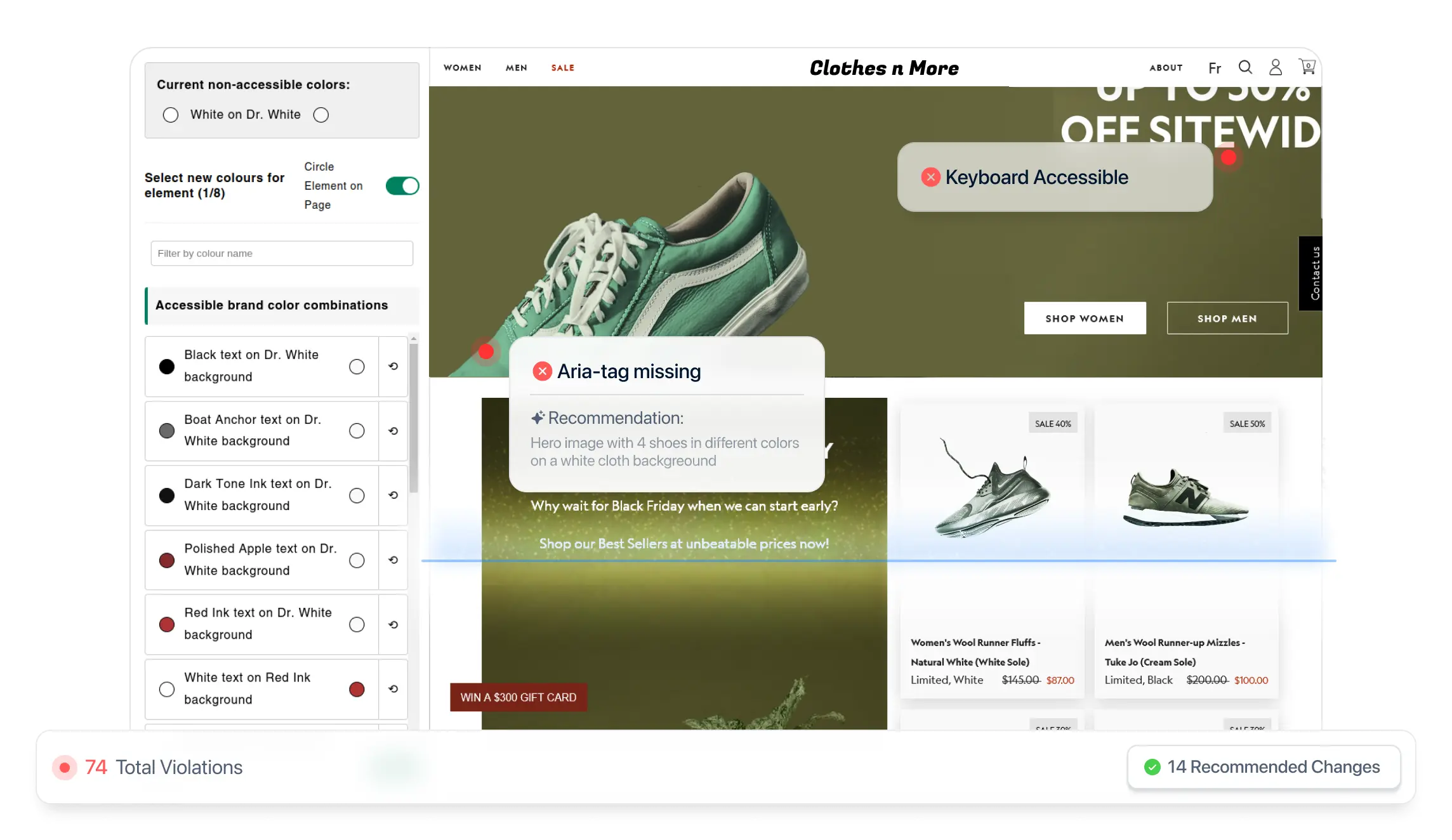Switch language using the Fr selector
This screenshot has height=840, width=1452.
1214,68
